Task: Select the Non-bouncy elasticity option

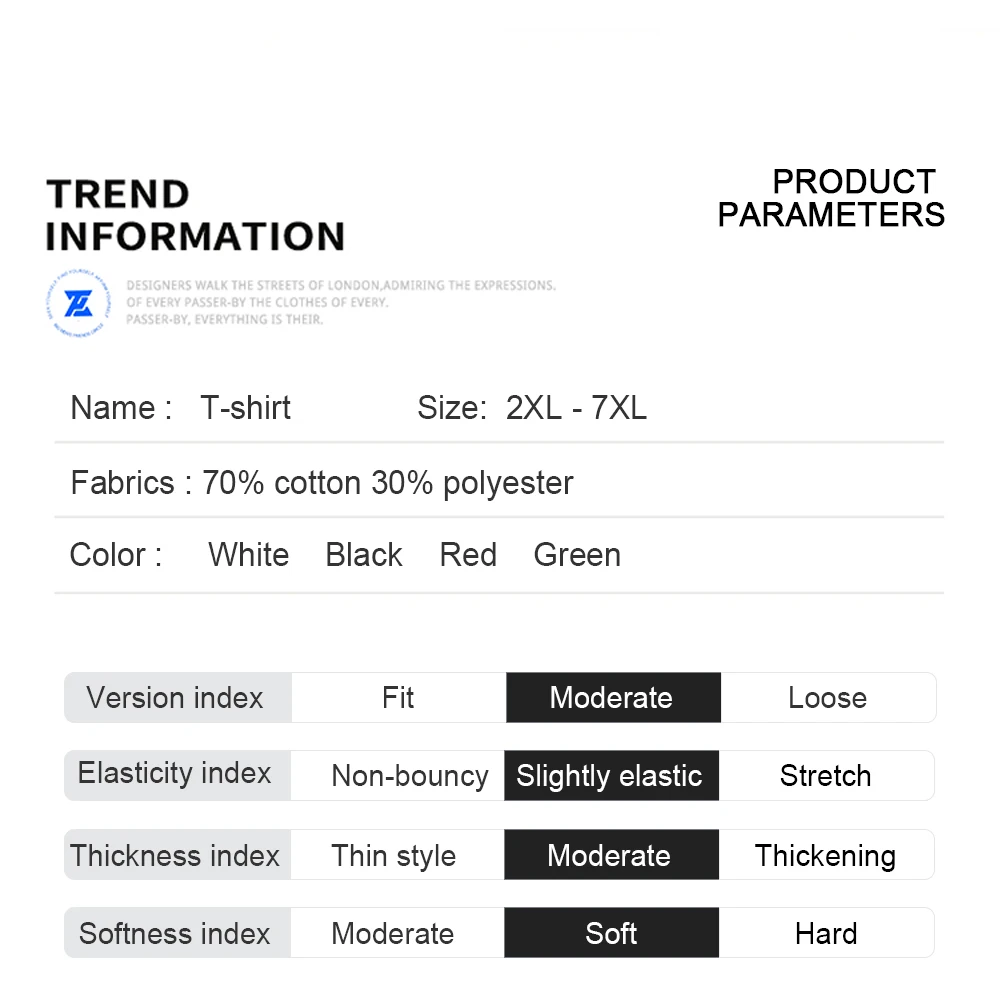Action: click(x=410, y=776)
